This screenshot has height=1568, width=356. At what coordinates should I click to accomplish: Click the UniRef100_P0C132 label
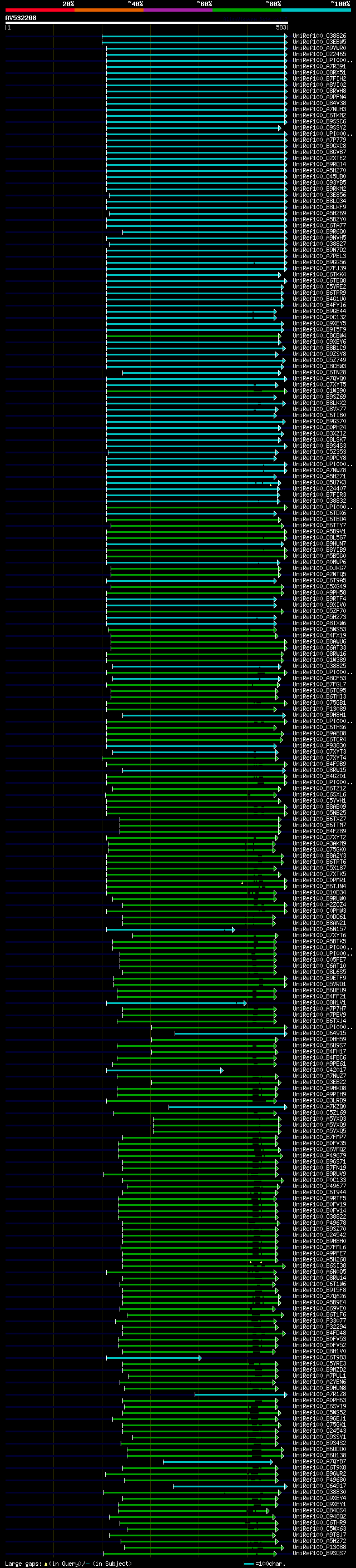tap(319, 317)
